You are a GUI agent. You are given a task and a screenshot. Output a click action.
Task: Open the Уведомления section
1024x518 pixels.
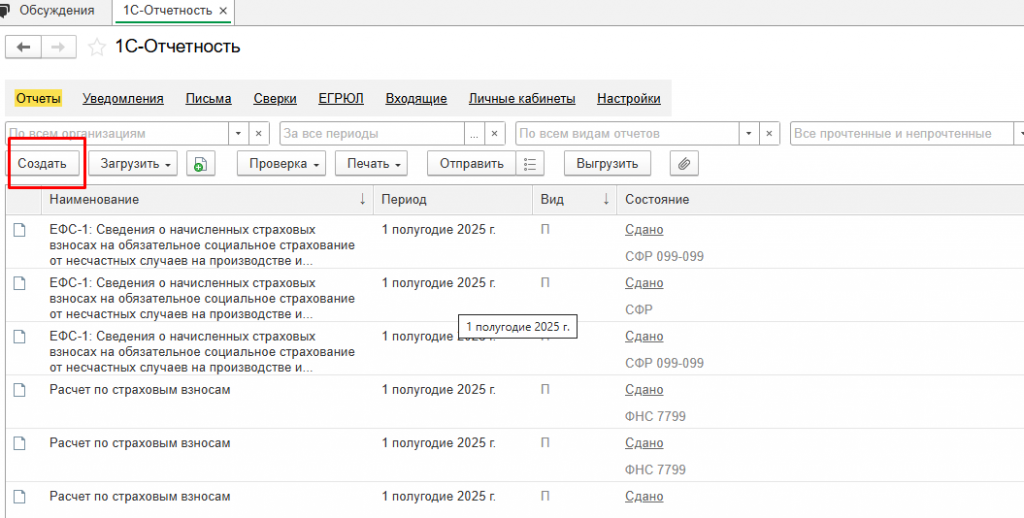[123, 99]
